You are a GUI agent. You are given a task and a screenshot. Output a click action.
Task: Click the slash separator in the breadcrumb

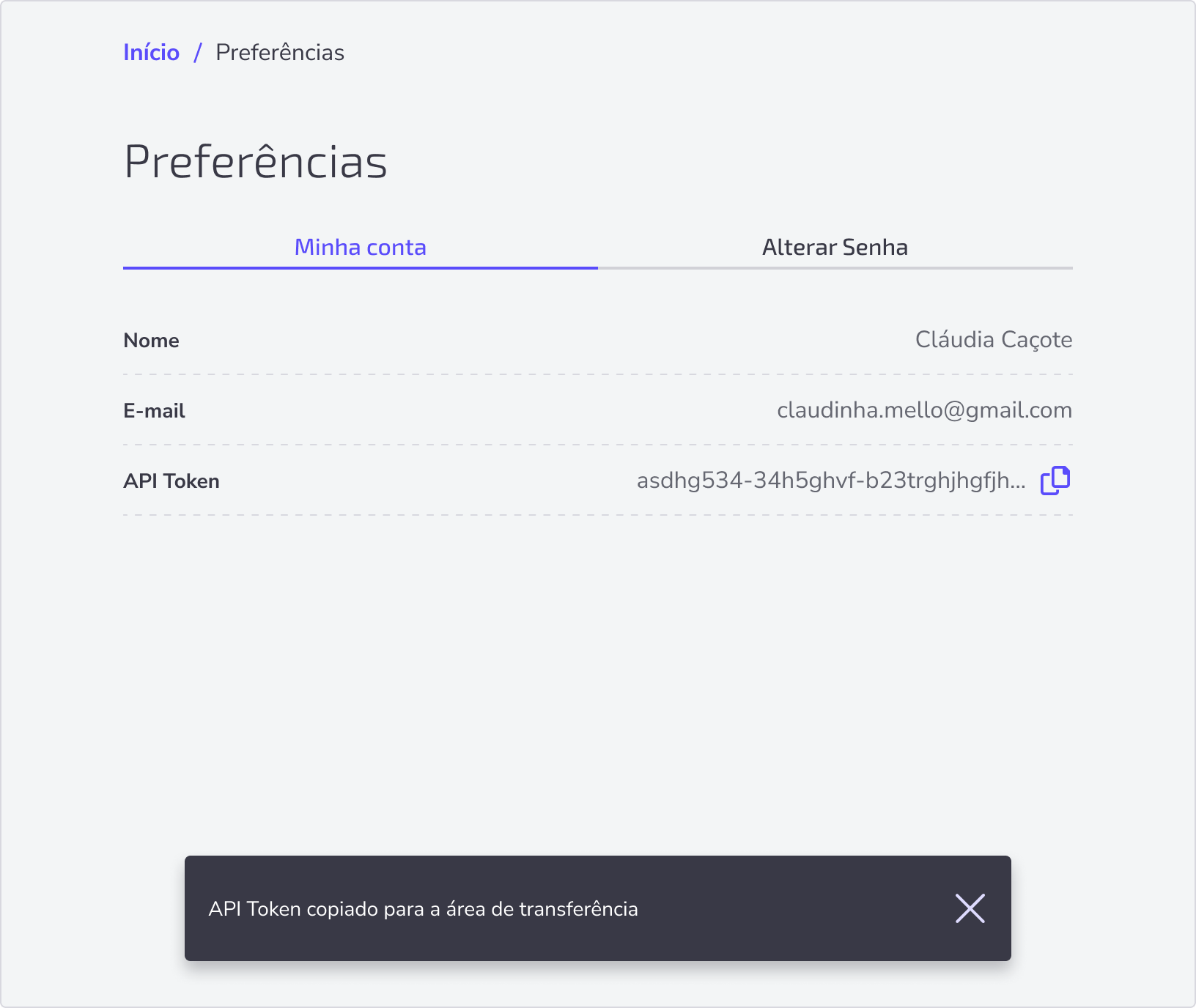tap(198, 53)
